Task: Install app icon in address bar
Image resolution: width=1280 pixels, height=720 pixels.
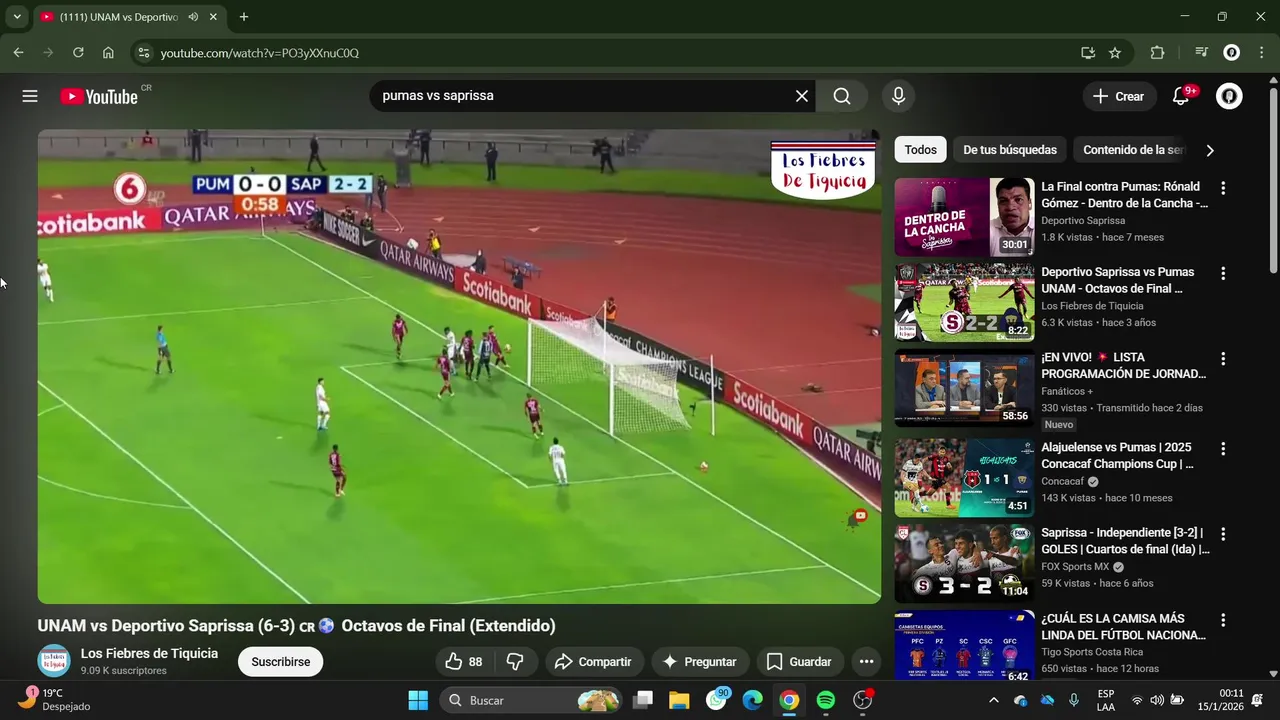Action: coord(1088,53)
